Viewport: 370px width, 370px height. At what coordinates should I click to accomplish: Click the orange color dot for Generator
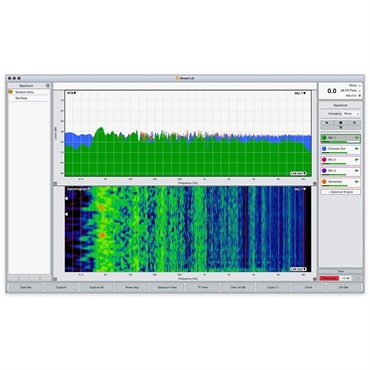coord(324,182)
